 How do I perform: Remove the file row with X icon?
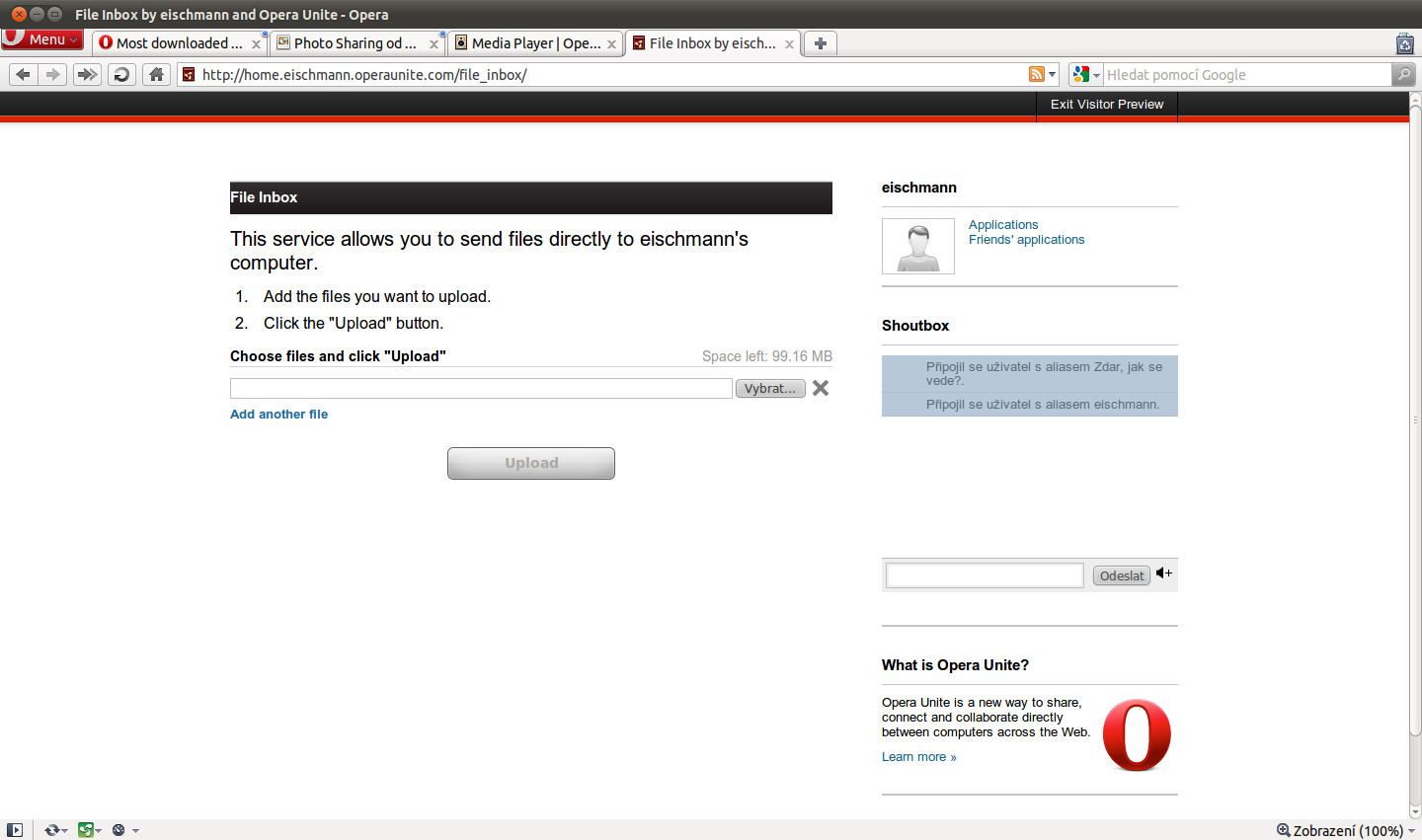click(x=821, y=388)
